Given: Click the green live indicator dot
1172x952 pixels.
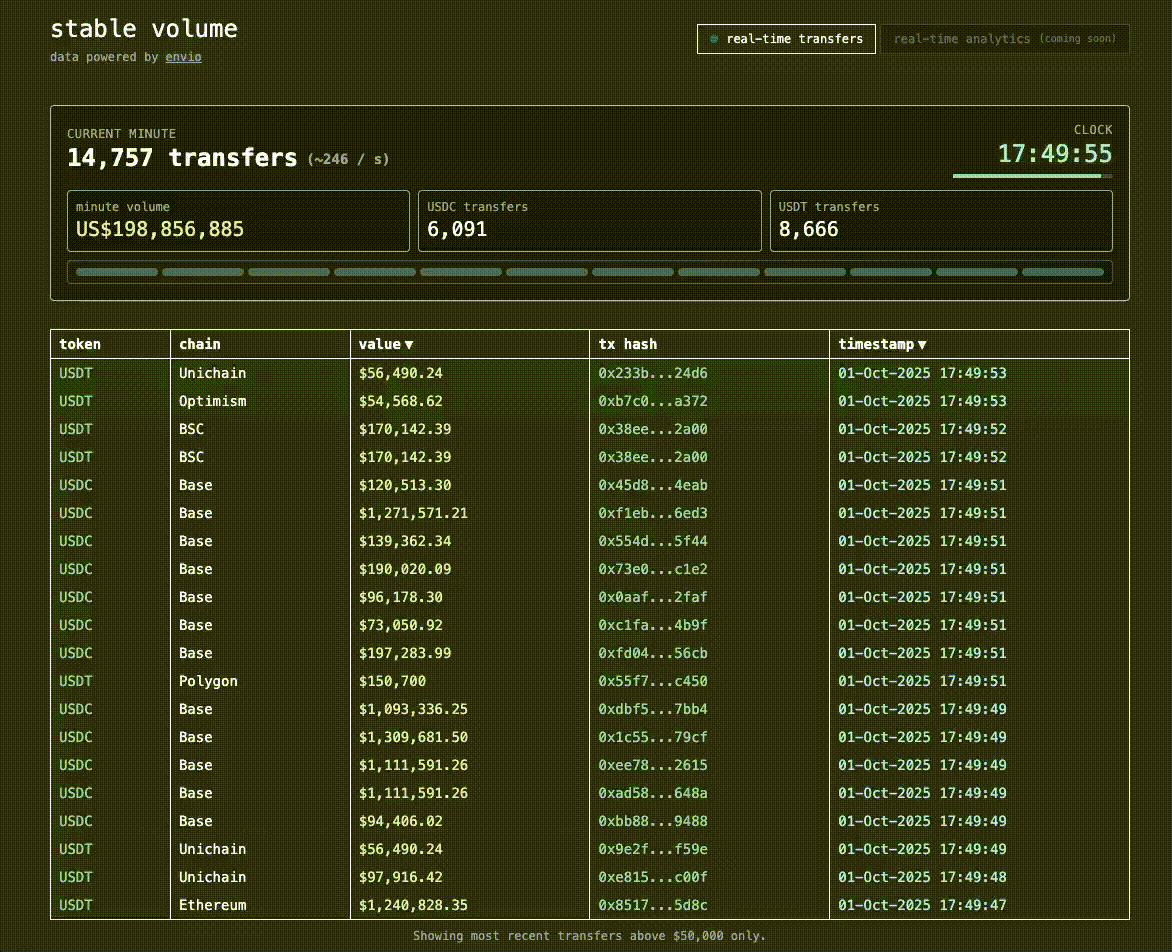Looking at the screenshot, I should [712, 39].
